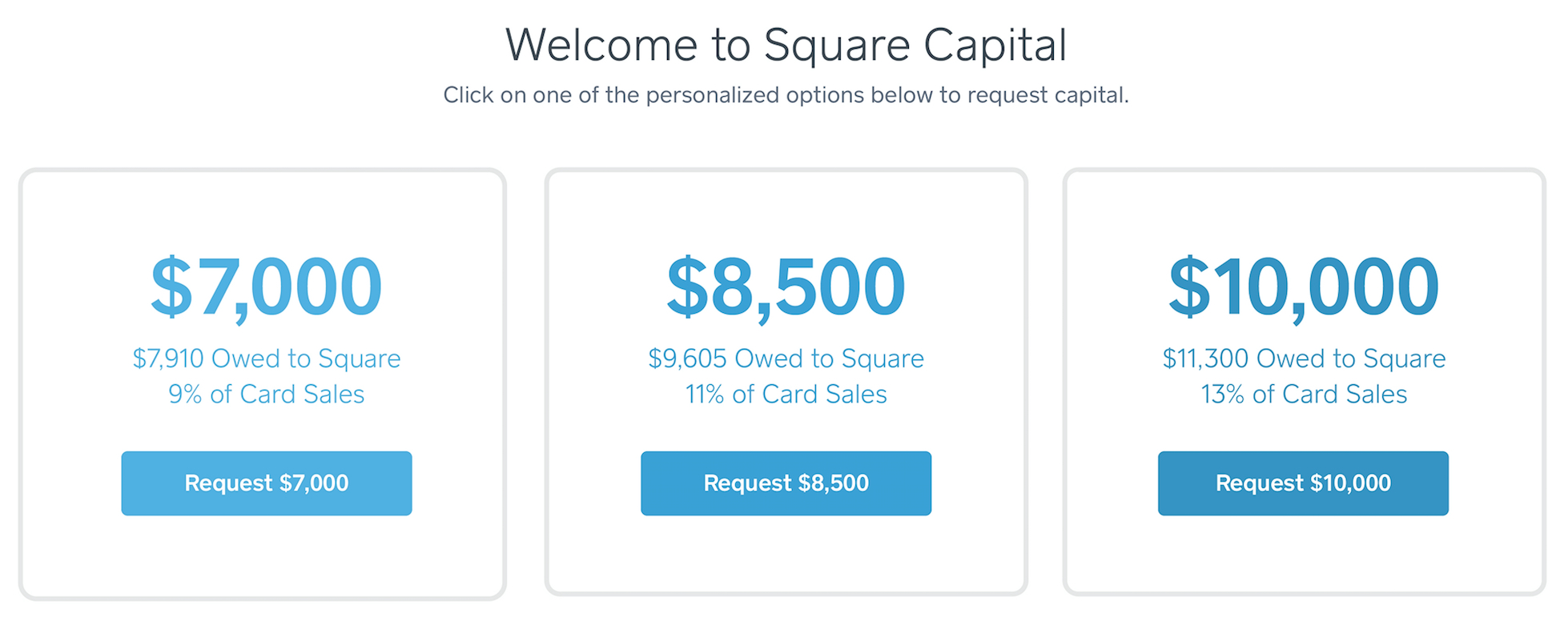Image resolution: width=1568 pixels, height=621 pixels.
Task: Click the 9% of Card Sales line
Action: pyautogui.click(x=267, y=395)
